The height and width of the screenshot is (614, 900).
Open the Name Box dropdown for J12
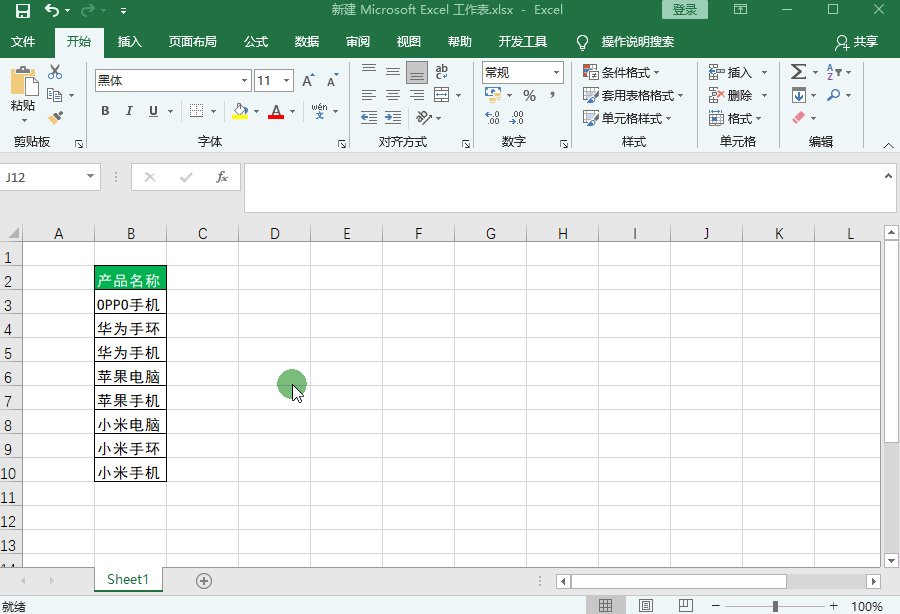(90, 177)
